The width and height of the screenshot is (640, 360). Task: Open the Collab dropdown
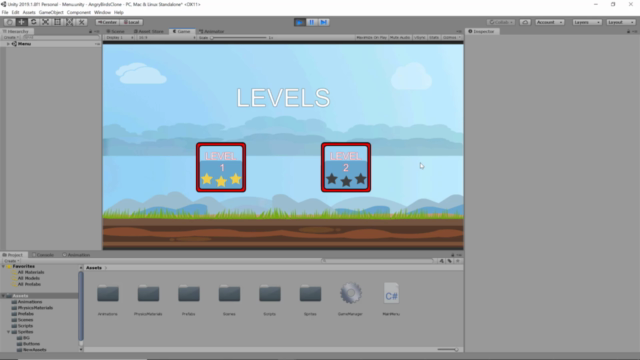pyautogui.click(x=501, y=22)
